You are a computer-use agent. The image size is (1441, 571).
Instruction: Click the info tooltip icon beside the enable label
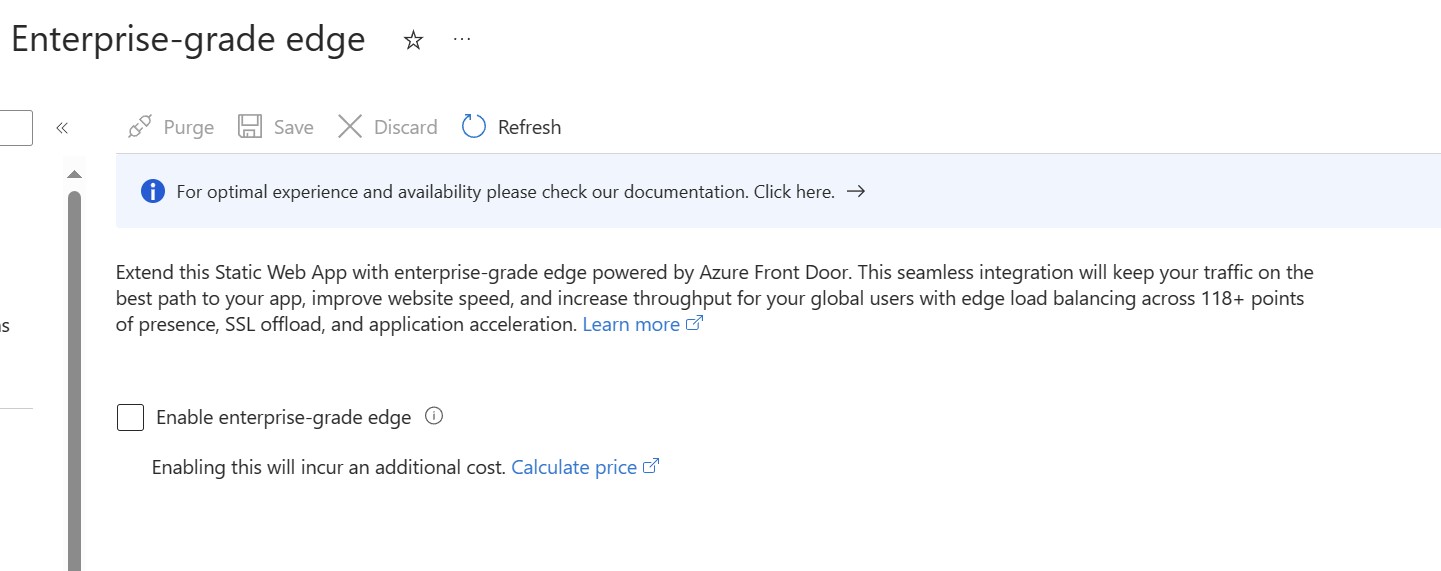(434, 416)
